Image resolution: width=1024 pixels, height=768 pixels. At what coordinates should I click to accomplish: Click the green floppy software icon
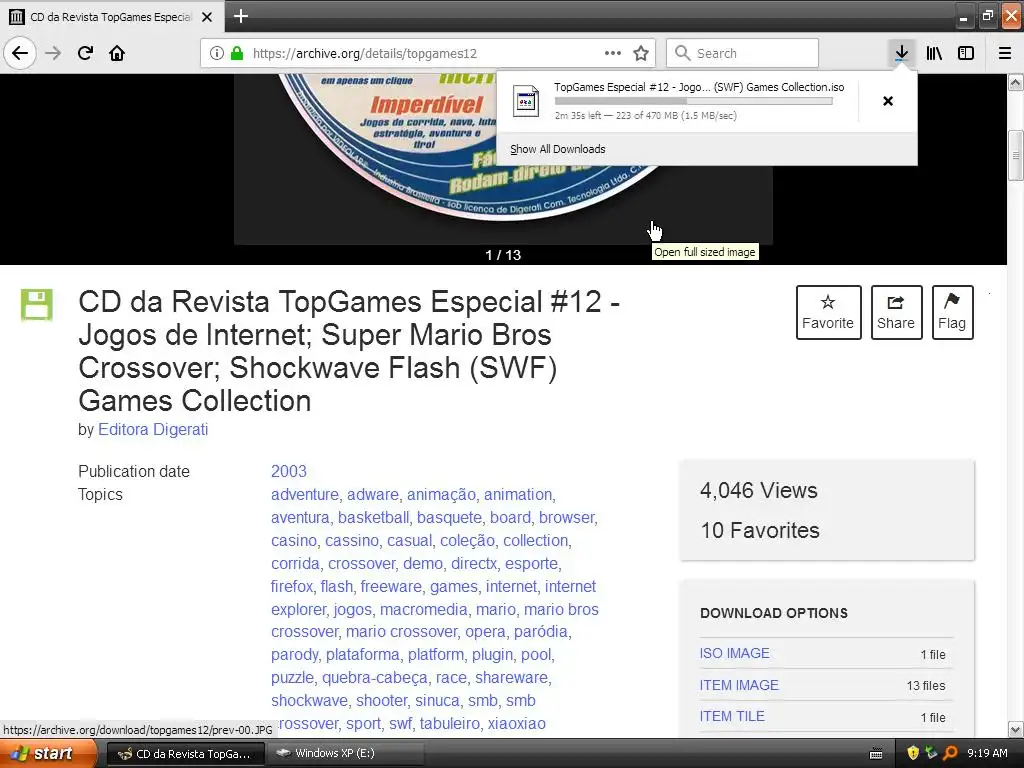37,304
